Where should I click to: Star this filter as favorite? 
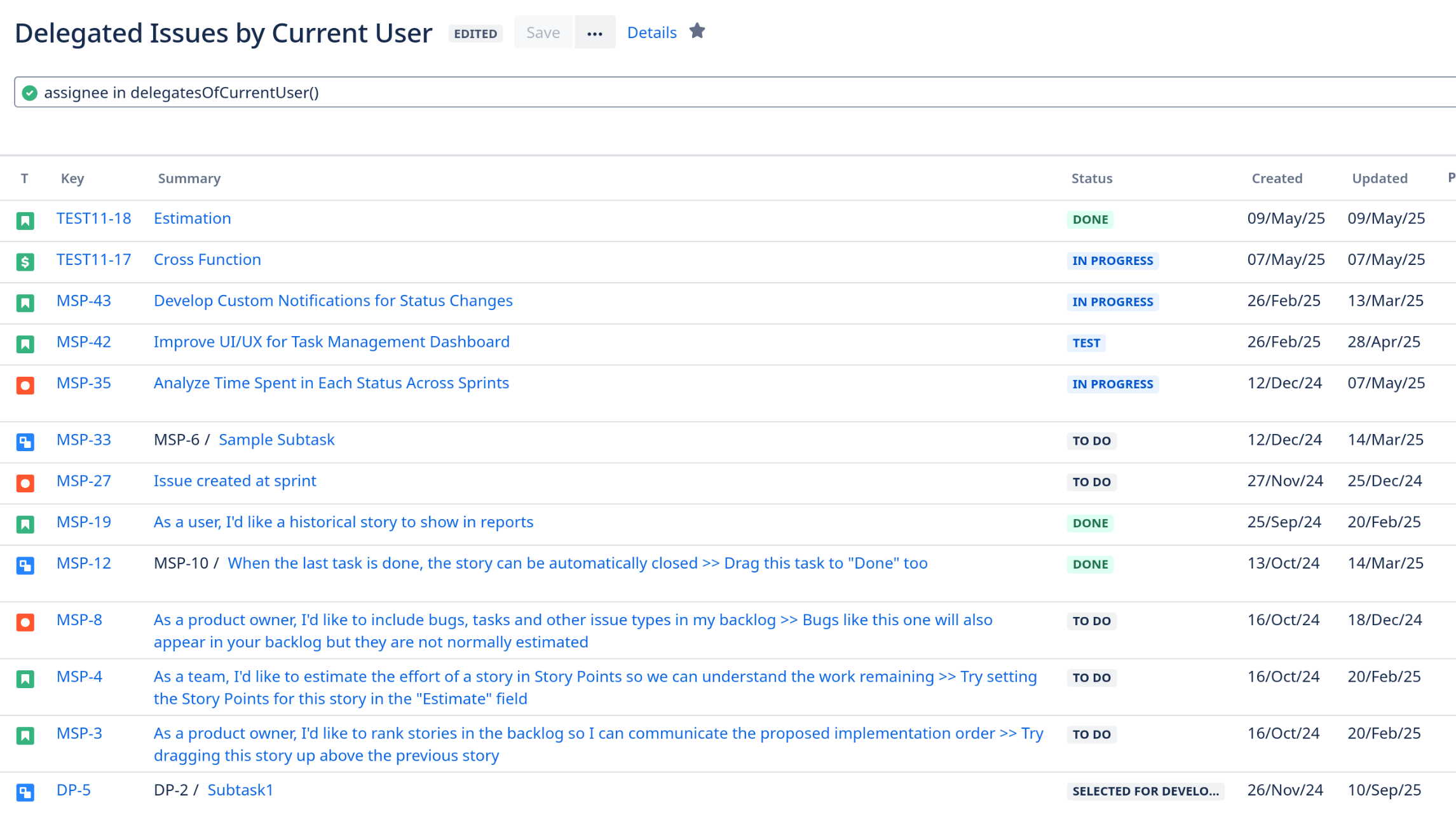click(697, 31)
